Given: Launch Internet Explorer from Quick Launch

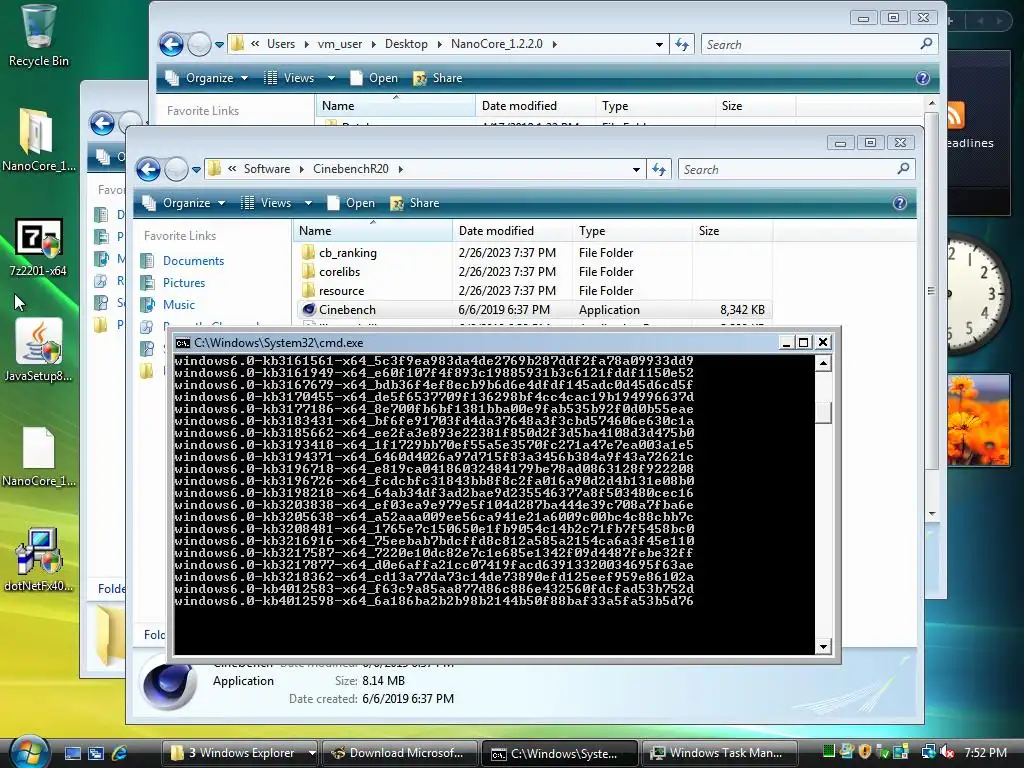Looking at the screenshot, I should 120,753.
